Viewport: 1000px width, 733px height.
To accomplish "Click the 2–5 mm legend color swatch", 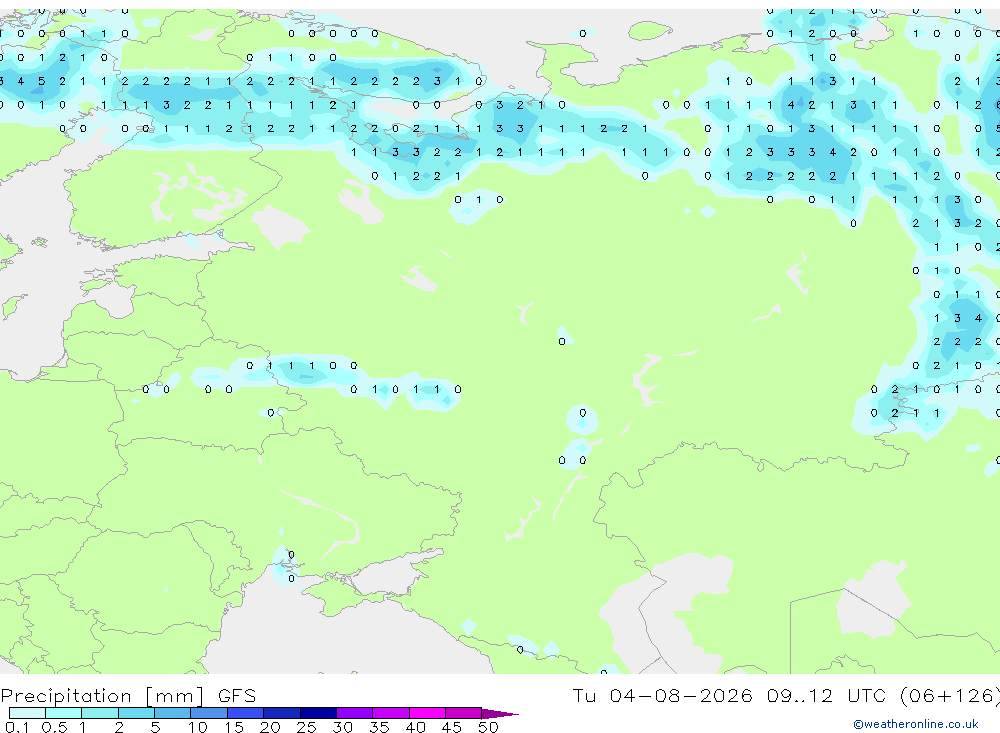I will pyautogui.click(x=136, y=713).
